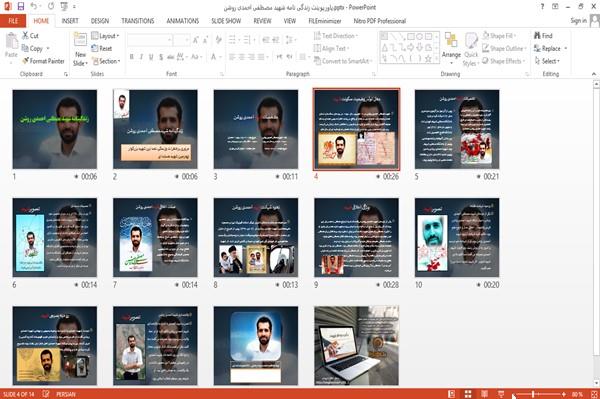The width and height of the screenshot is (600, 399).
Task: Open the font name combo box
Action: point(149,39)
